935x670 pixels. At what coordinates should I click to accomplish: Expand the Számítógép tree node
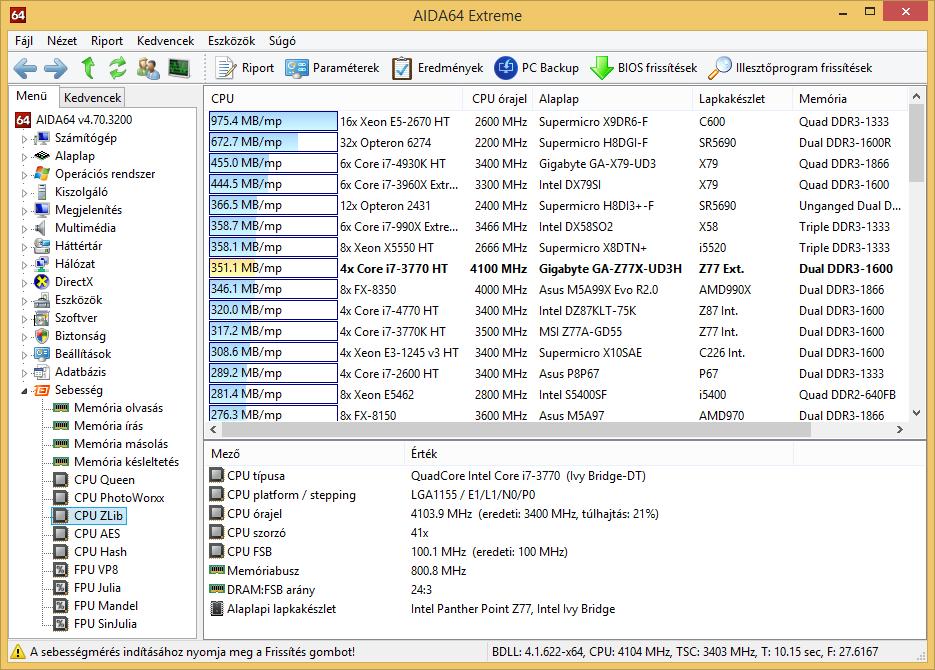[x=24, y=139]
